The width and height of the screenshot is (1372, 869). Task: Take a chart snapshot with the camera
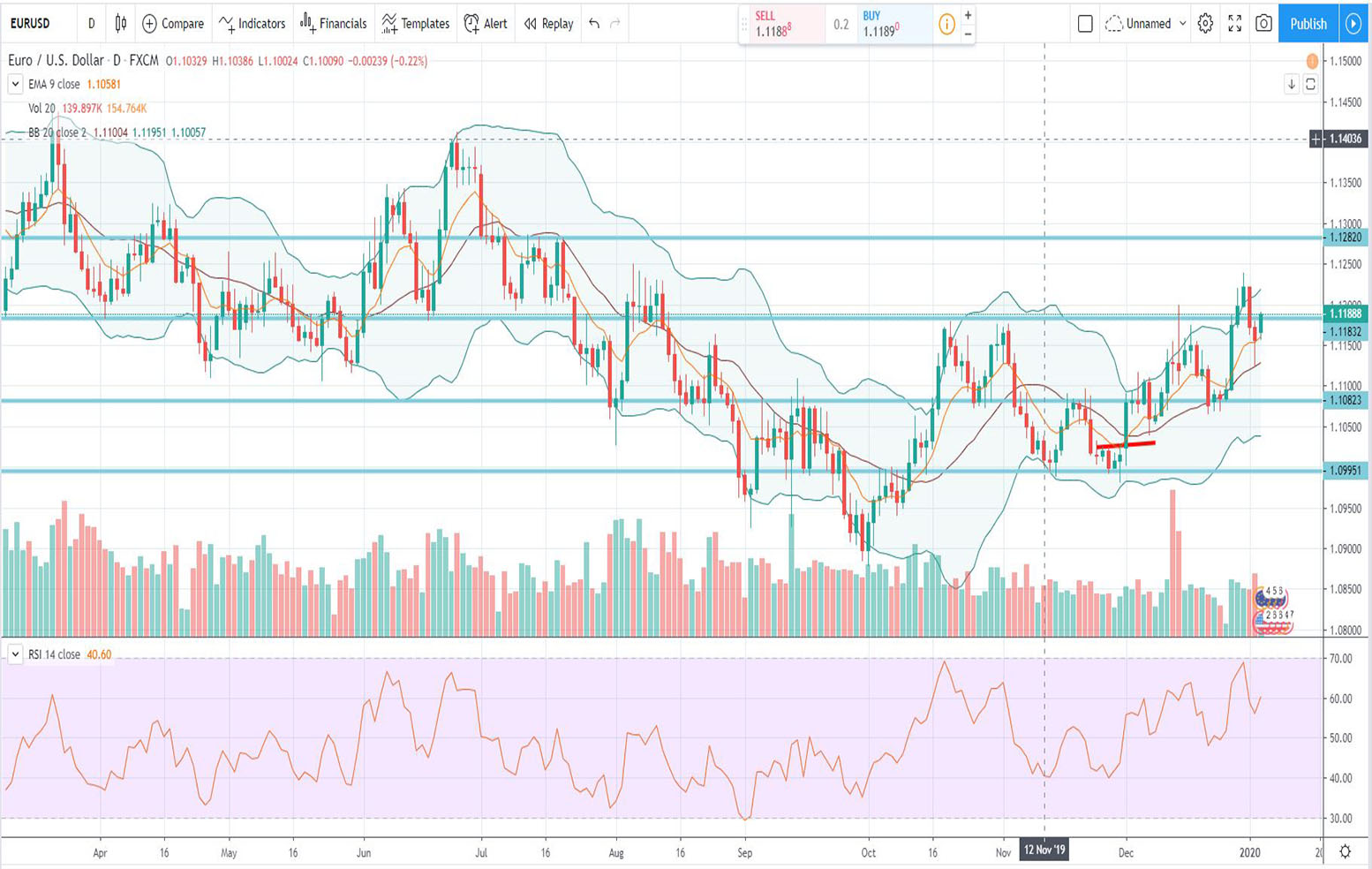click(1263, 24)
